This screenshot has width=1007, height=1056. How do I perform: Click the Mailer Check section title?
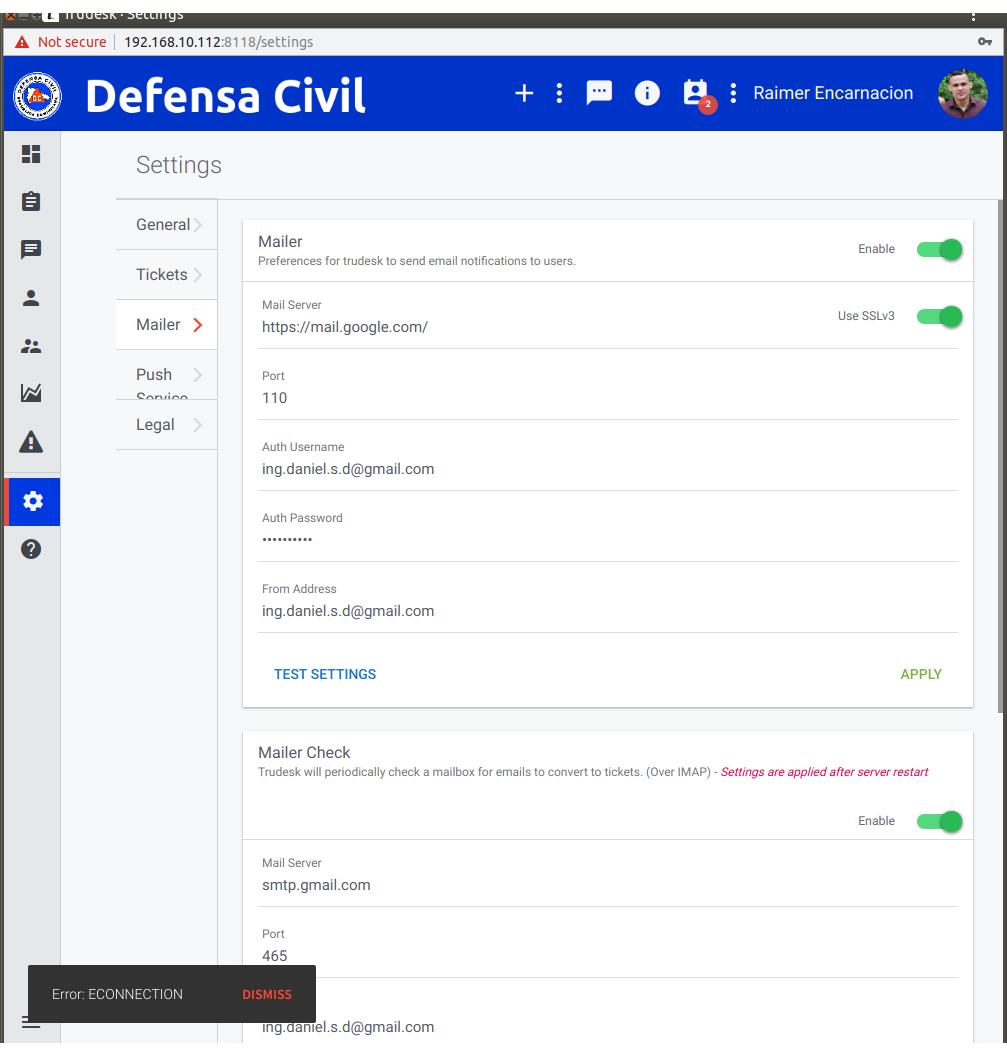click(304, 753)
